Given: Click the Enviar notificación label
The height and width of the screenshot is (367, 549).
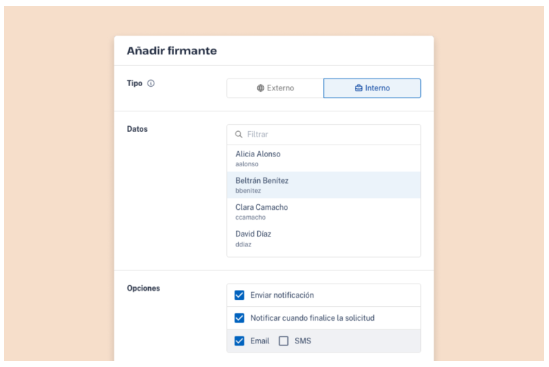Looking at the screenshot, I should (282, 295).
